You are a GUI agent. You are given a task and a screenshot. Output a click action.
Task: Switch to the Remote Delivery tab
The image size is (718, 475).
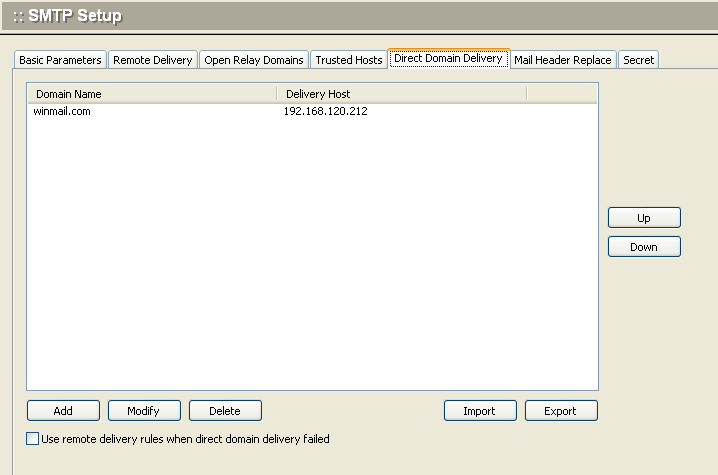(152, 60)
